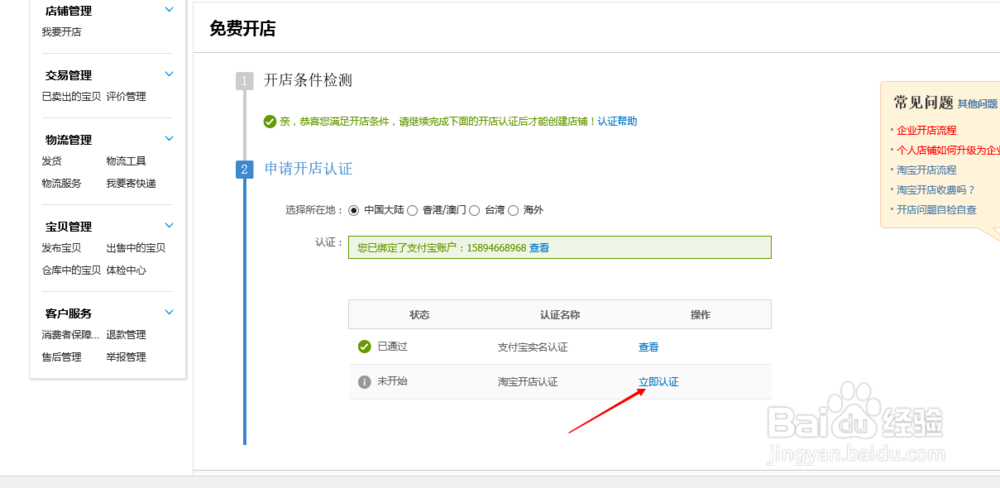Click the 操作 column header
The width and height of the screenshot is (1000, 488).
(x=700, y=315)
